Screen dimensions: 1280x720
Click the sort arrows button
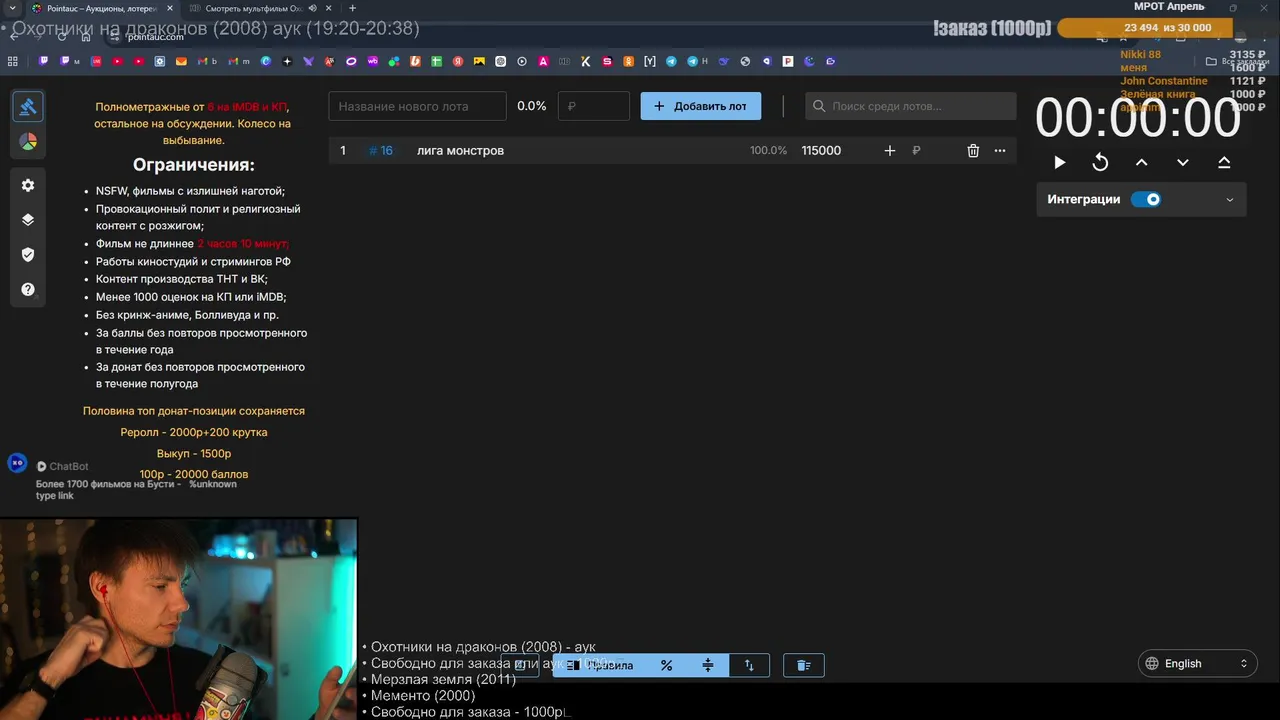(749, 665)
